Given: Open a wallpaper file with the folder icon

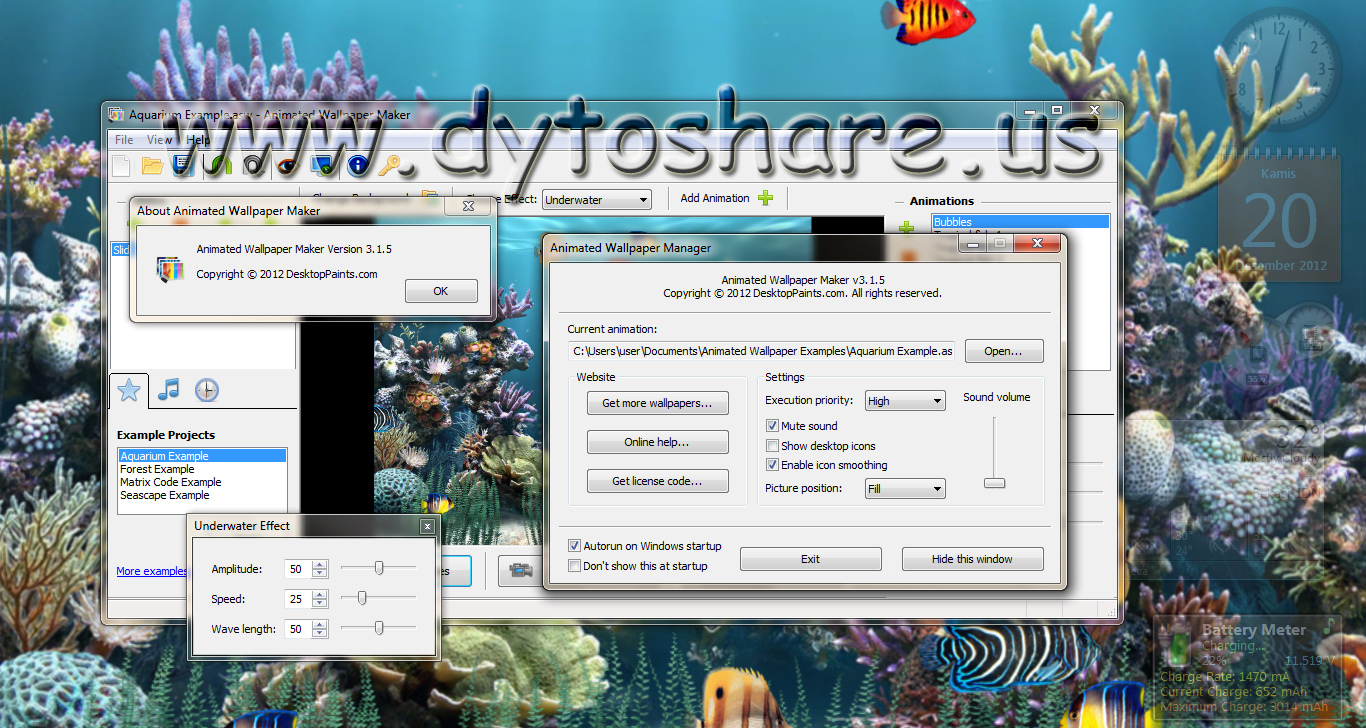Looking at the screenshot, I should point(152,165).
